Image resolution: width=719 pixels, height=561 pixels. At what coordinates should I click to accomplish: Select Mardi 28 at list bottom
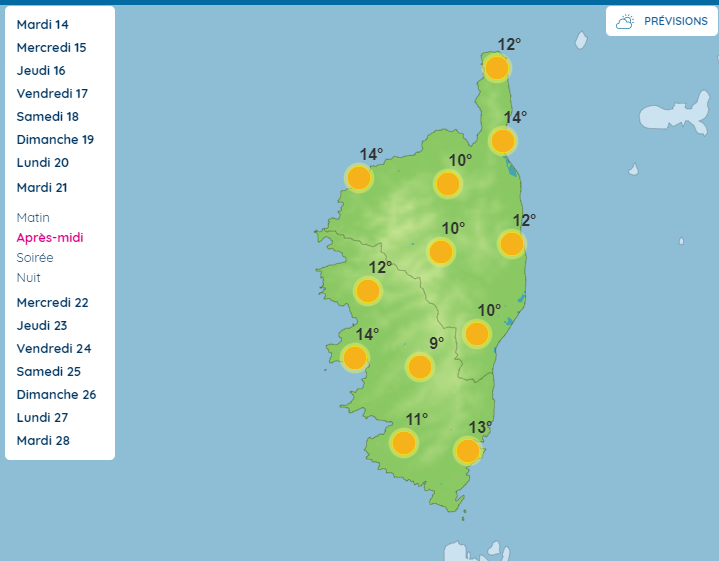point(43,440)
